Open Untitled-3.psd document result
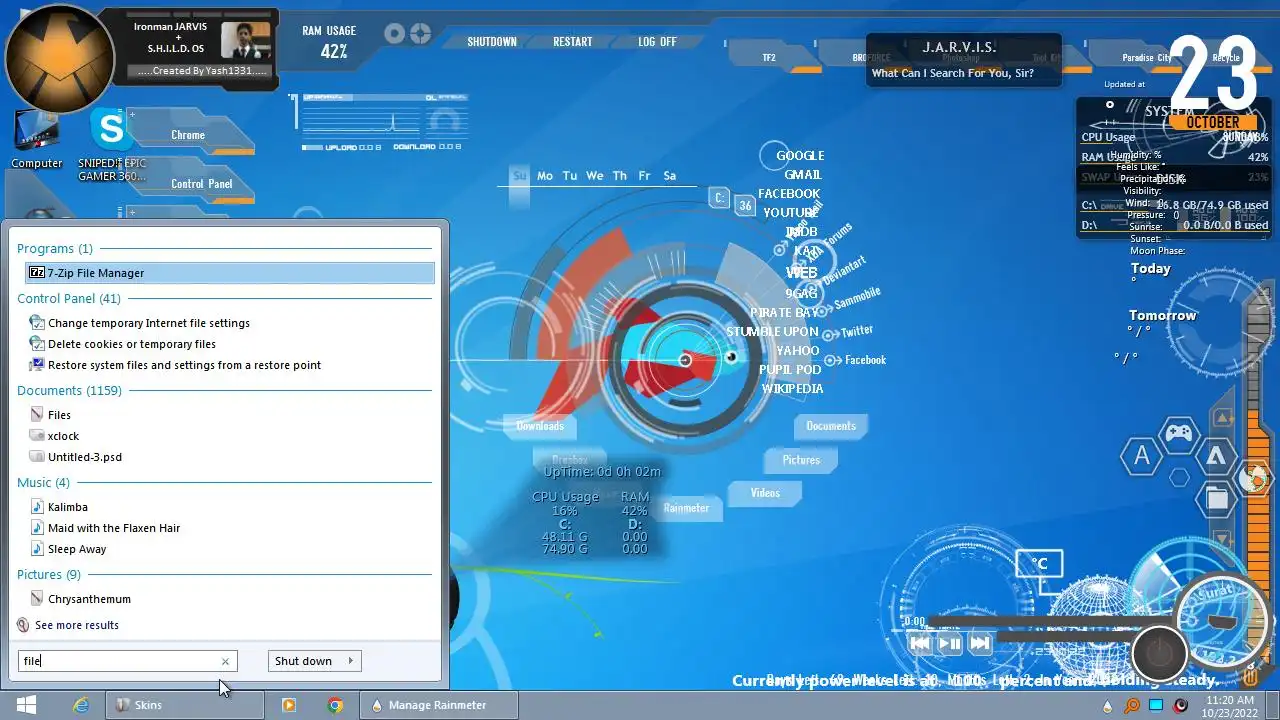The height and width of the screenshot is (720, 1280). coord(76,457)
